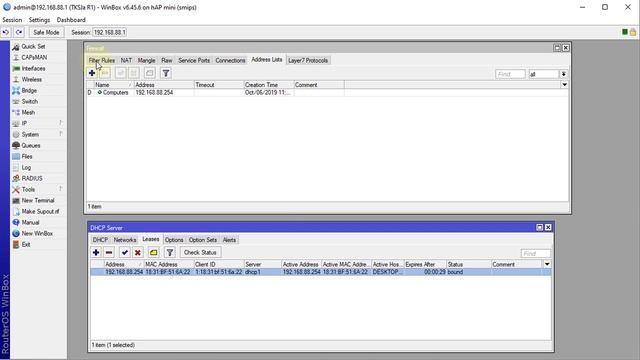Image resolution: width=640 pixels, height=360 pixels.
Task: Open the Session menu
Action: click(x=12, y=20)
